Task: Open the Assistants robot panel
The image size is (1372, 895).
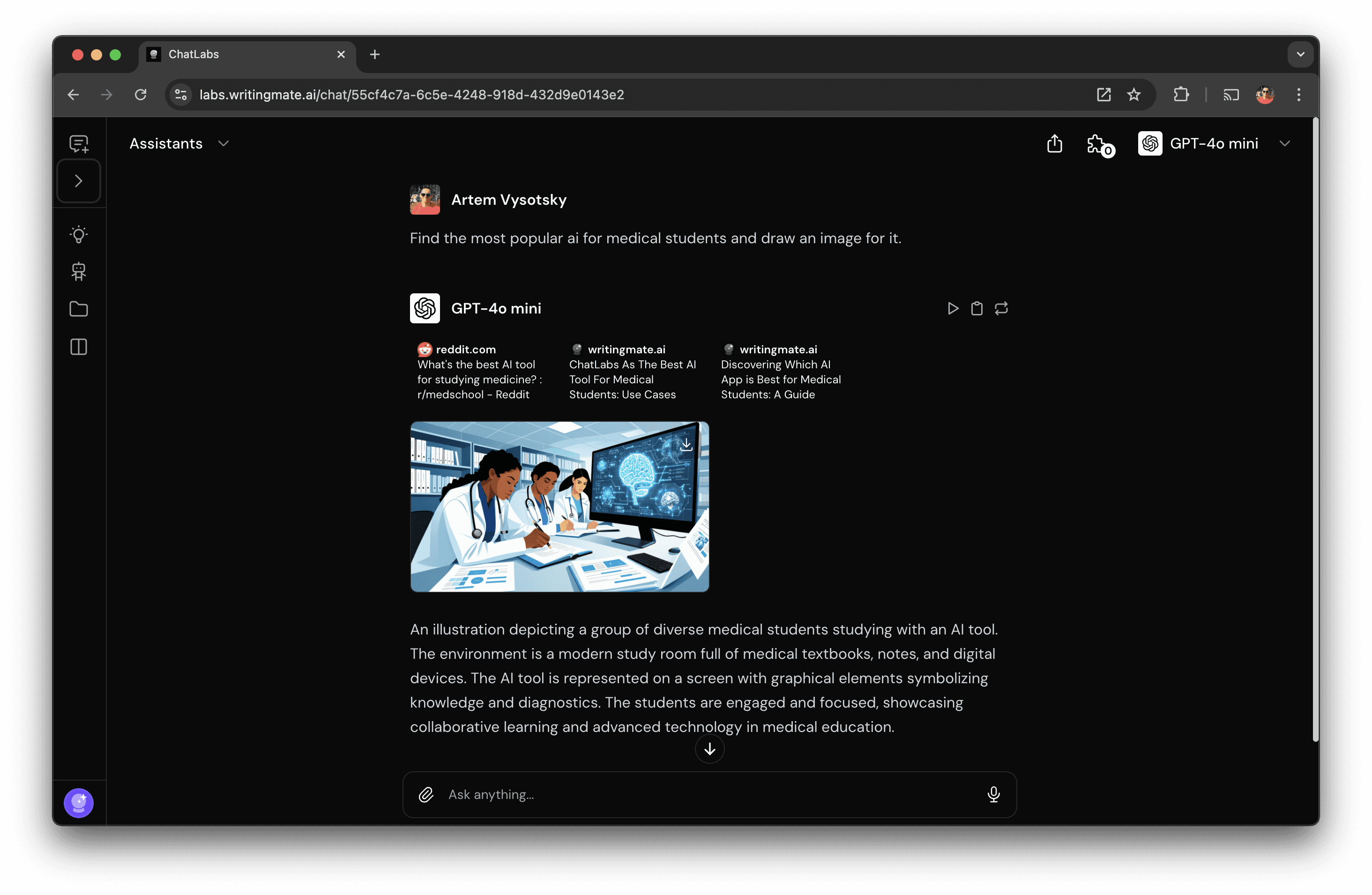Action: click(x=78, y=271)
